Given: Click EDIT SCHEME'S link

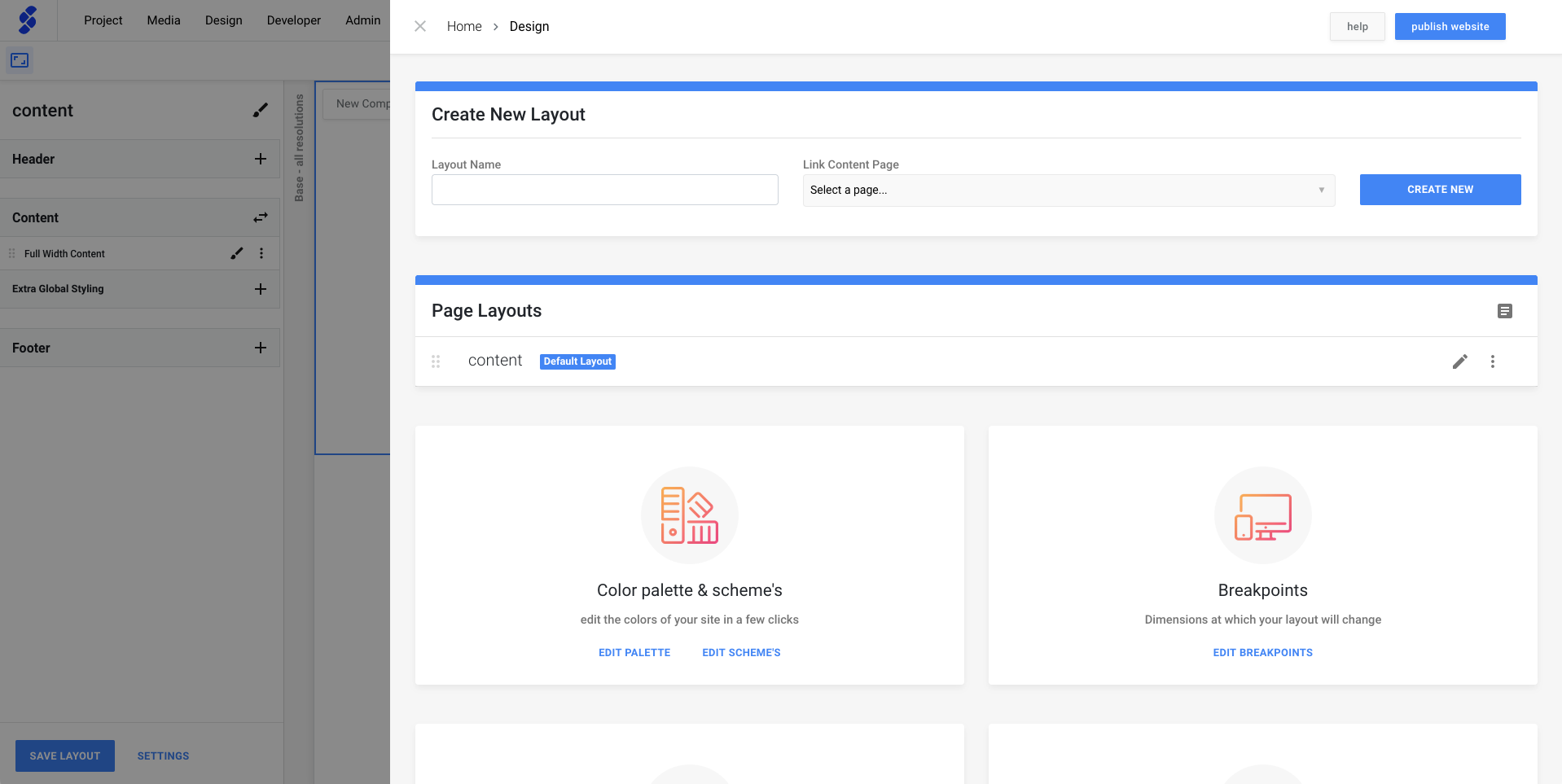Looking at the screenshot, I should click(x=741, y=653).
